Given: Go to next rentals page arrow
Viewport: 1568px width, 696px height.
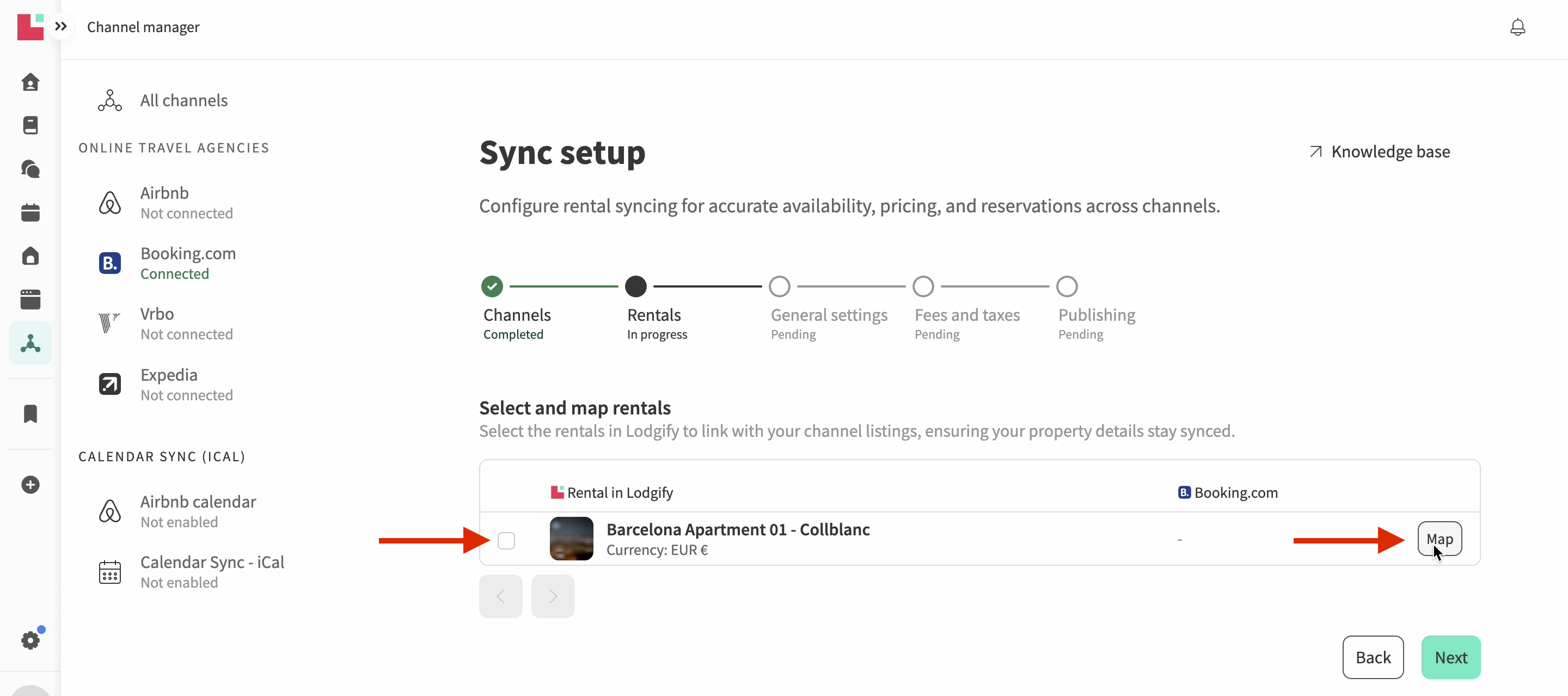Looking at the screenshot, I should pos(553,596).
